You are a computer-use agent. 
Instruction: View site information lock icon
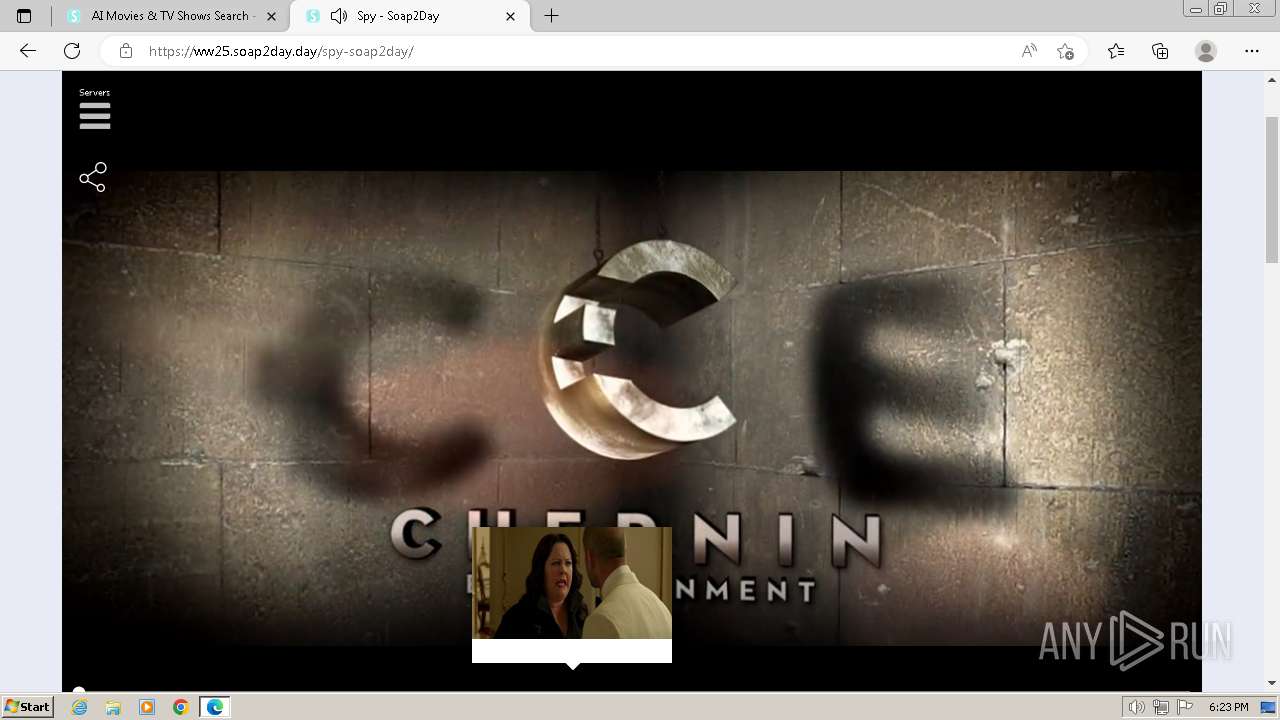[126, 51]
